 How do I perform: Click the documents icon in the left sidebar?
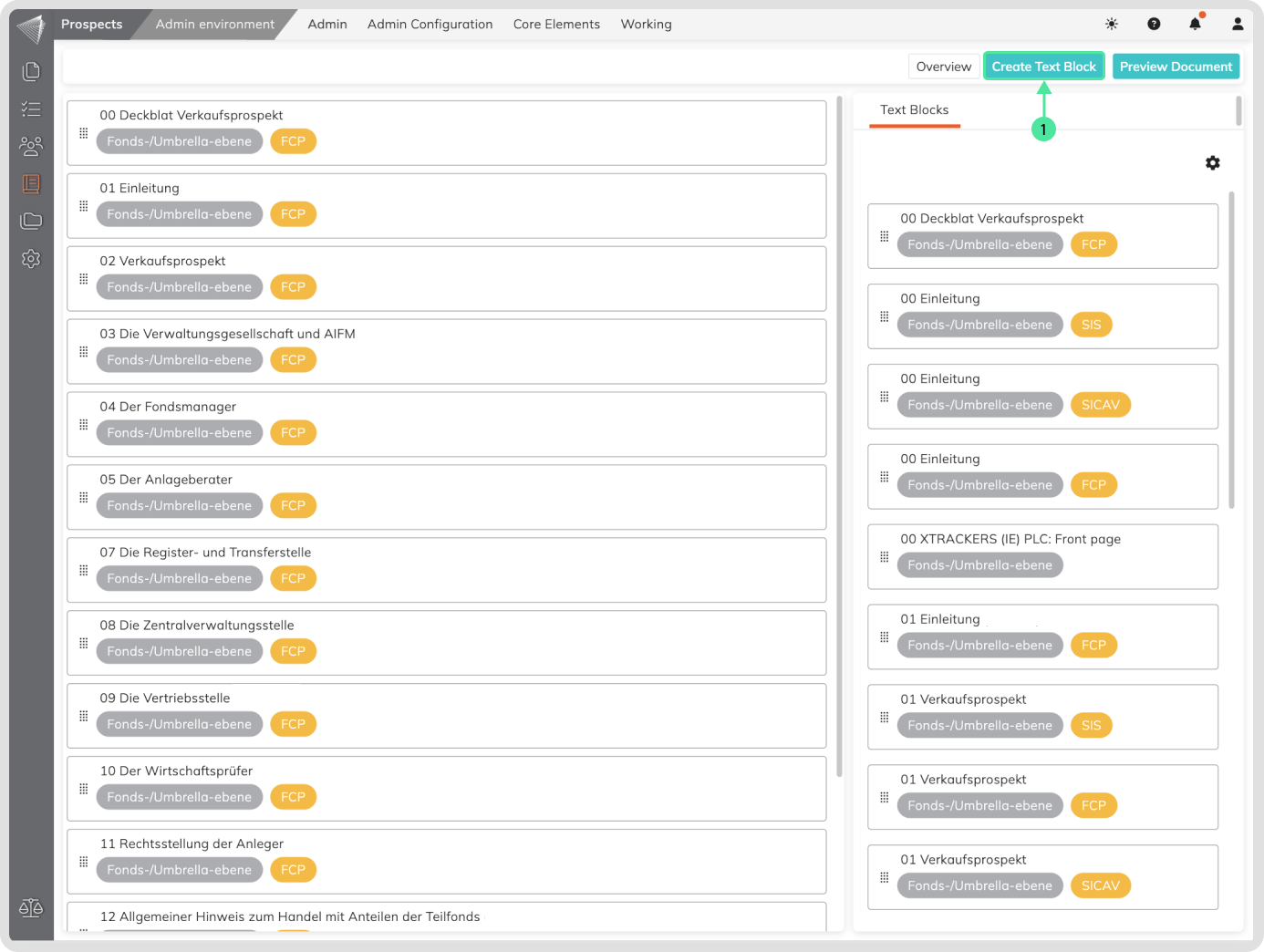point(31,71)
